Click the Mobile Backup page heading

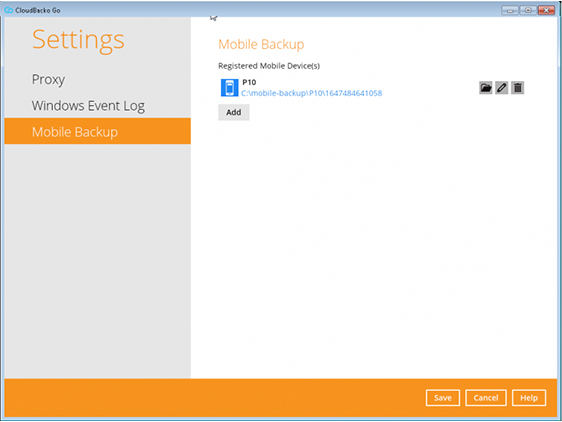(261, 44)
